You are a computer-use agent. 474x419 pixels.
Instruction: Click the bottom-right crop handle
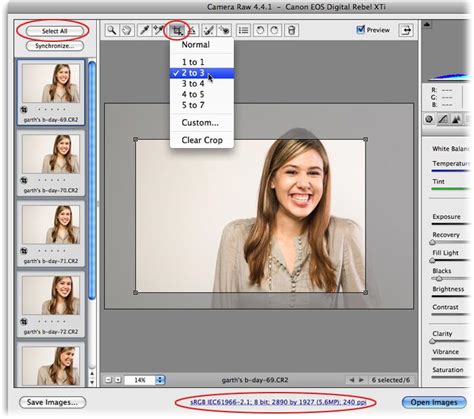click(365, 292)
